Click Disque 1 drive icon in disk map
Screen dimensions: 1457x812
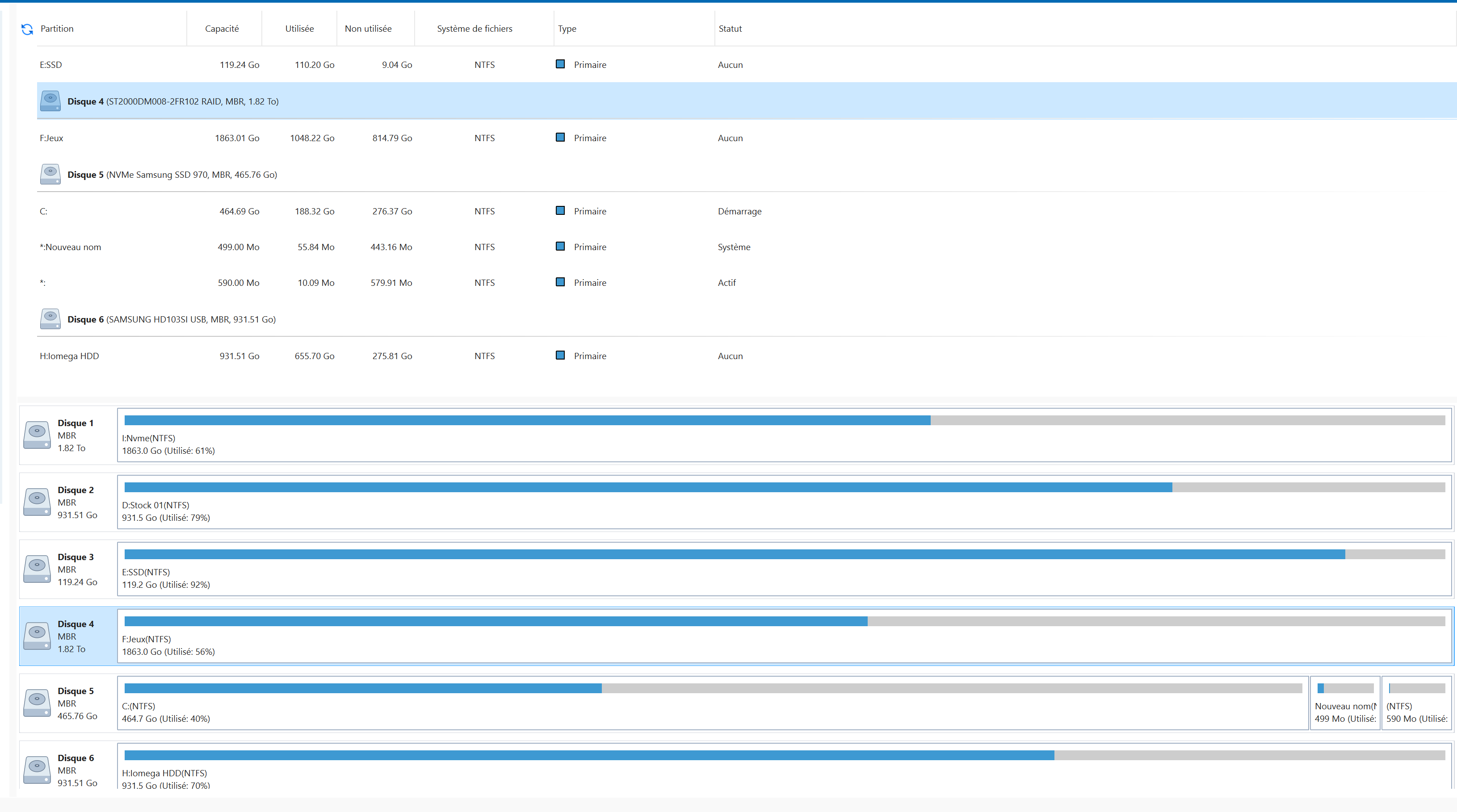click(x=37, y=435)
